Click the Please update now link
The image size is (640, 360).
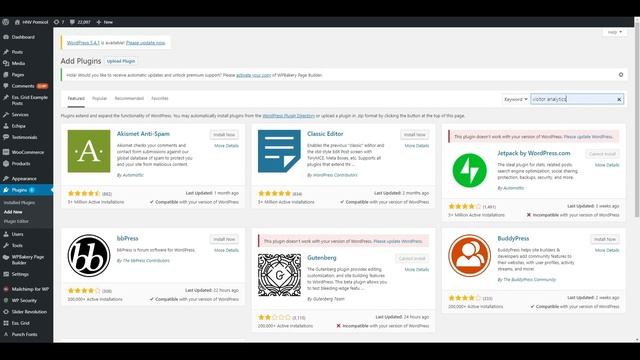click(145, 43)
